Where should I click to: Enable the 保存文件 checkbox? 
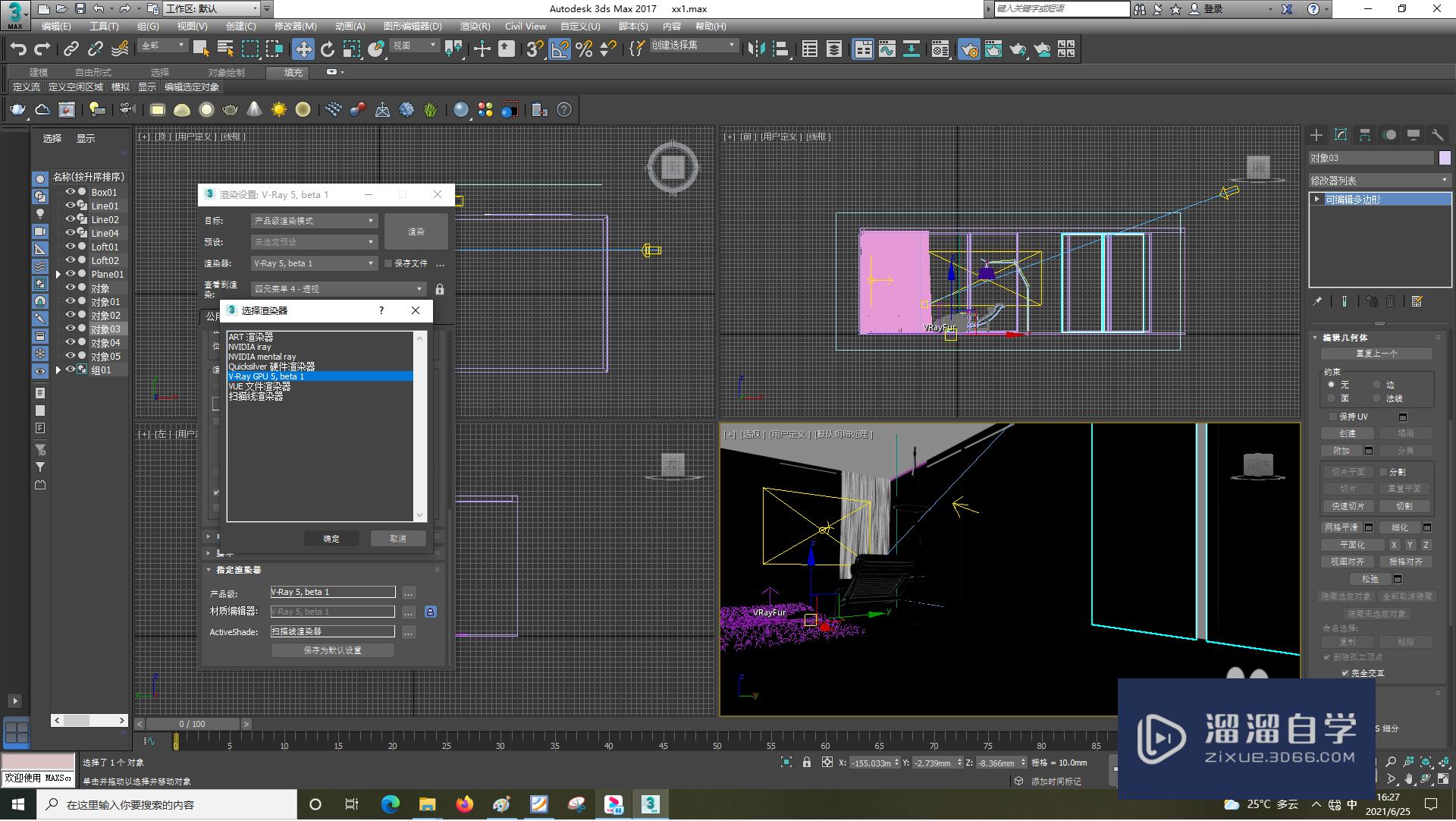[x=388, y=263]
